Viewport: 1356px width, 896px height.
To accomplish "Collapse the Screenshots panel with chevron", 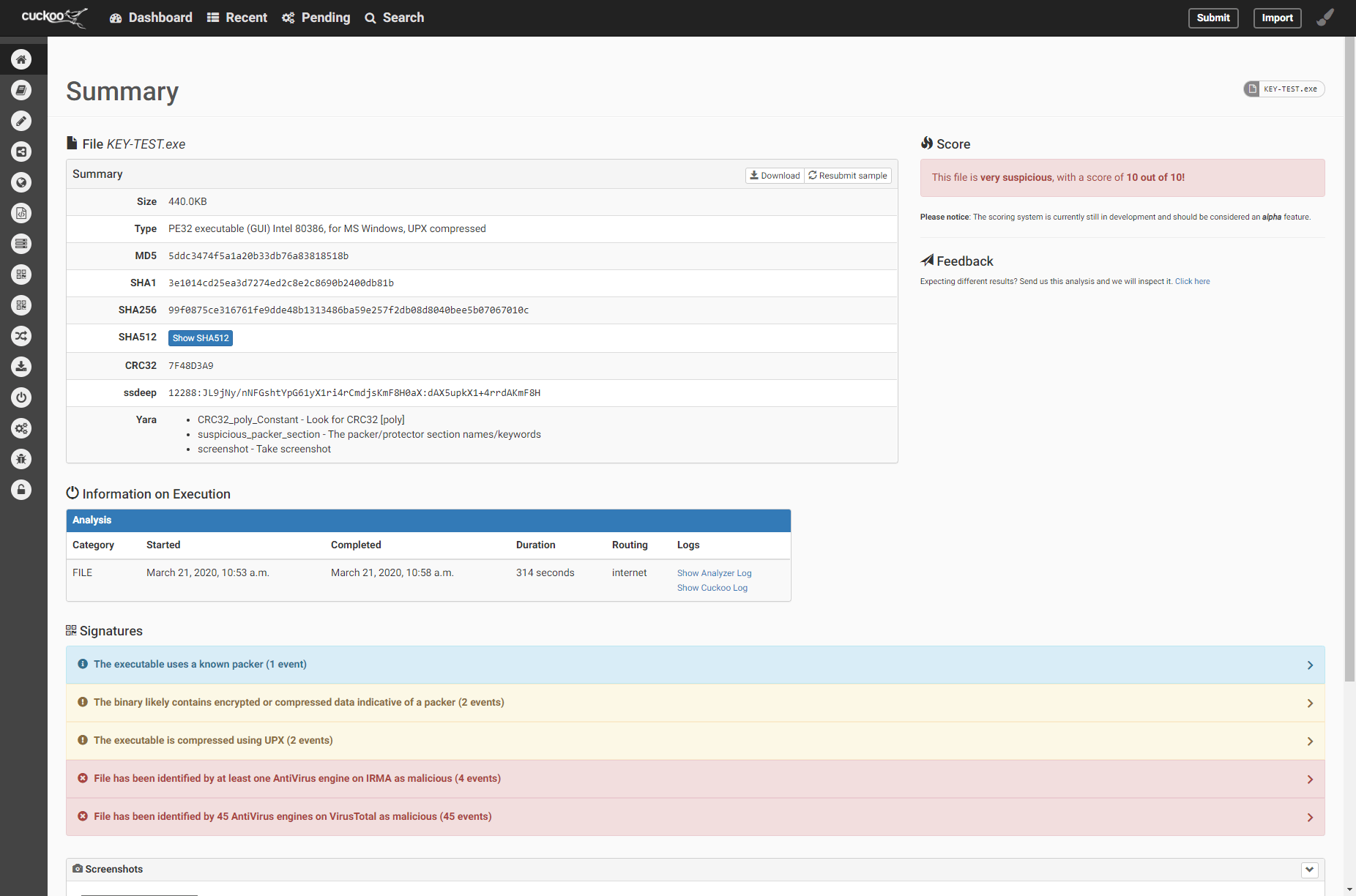I will [x=1309, y=870].
